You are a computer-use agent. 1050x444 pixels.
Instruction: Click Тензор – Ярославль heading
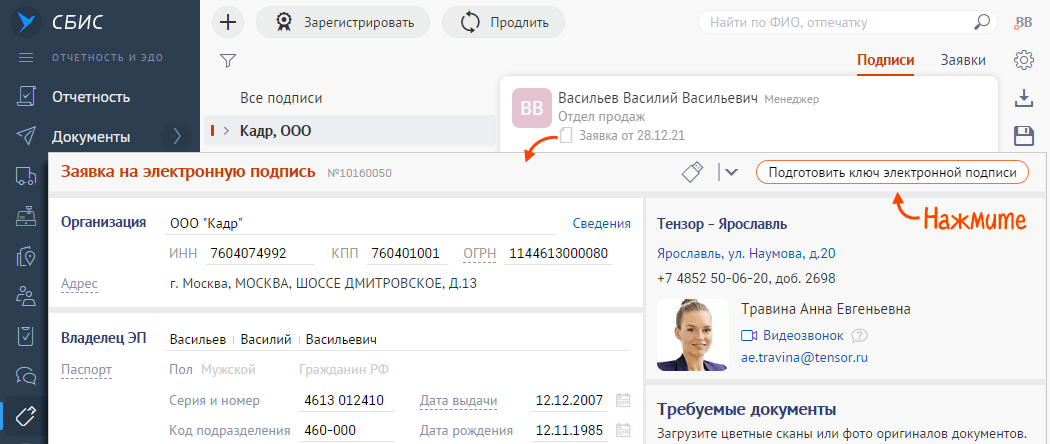tap(722, 224)
